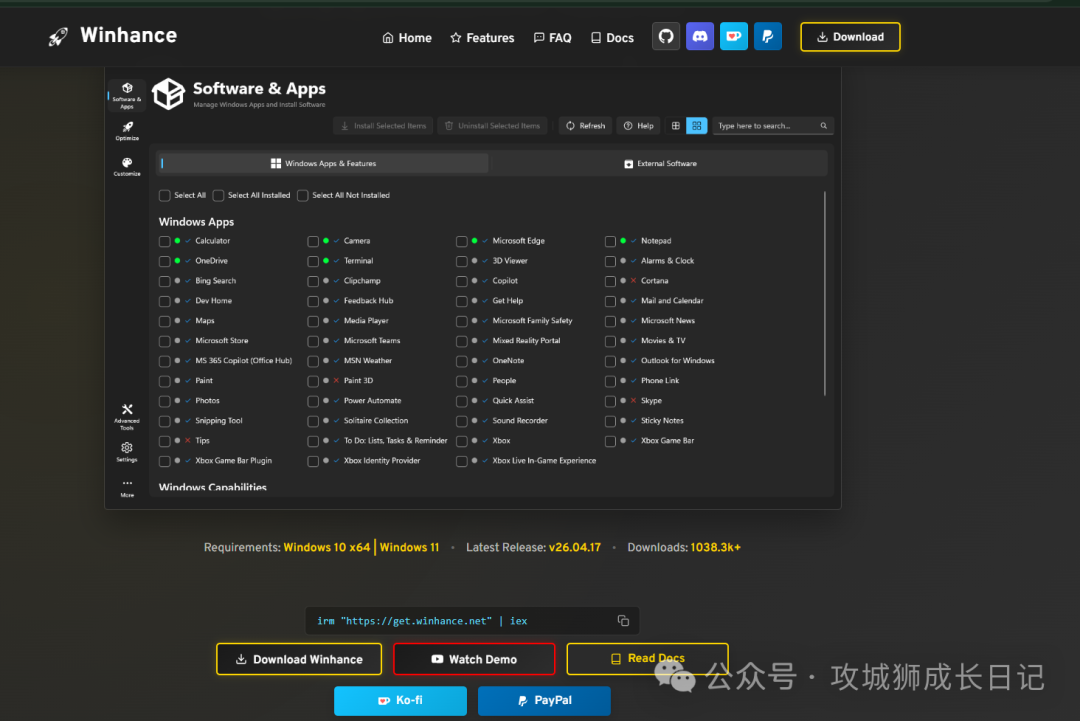Click the Watch Demo button

click(x=474, y=659)
